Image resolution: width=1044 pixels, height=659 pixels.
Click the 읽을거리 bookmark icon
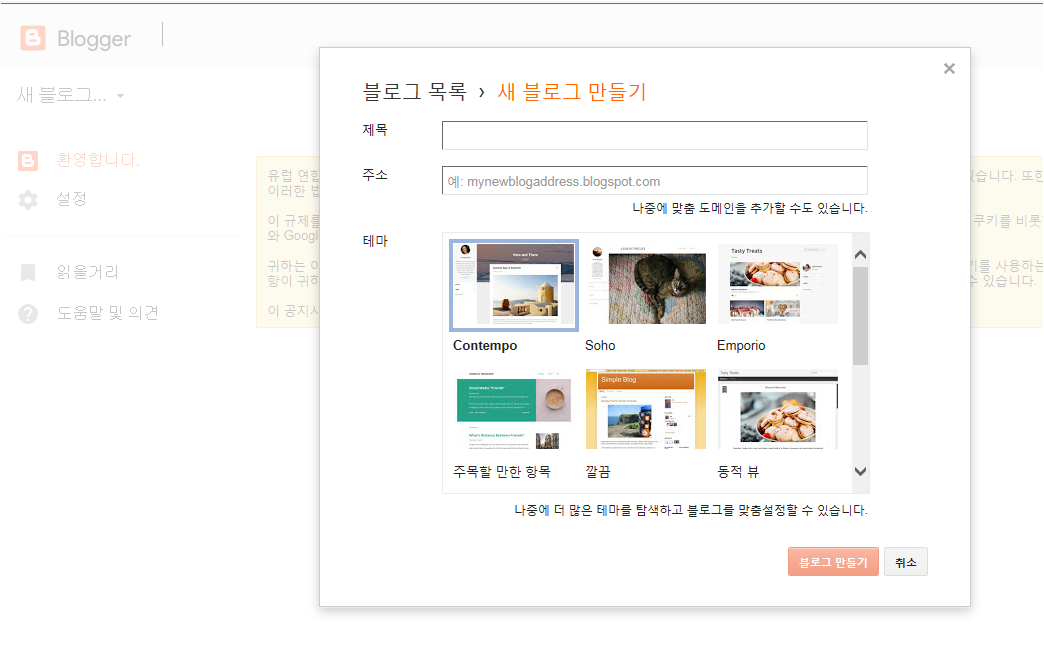tap(28, 272)
